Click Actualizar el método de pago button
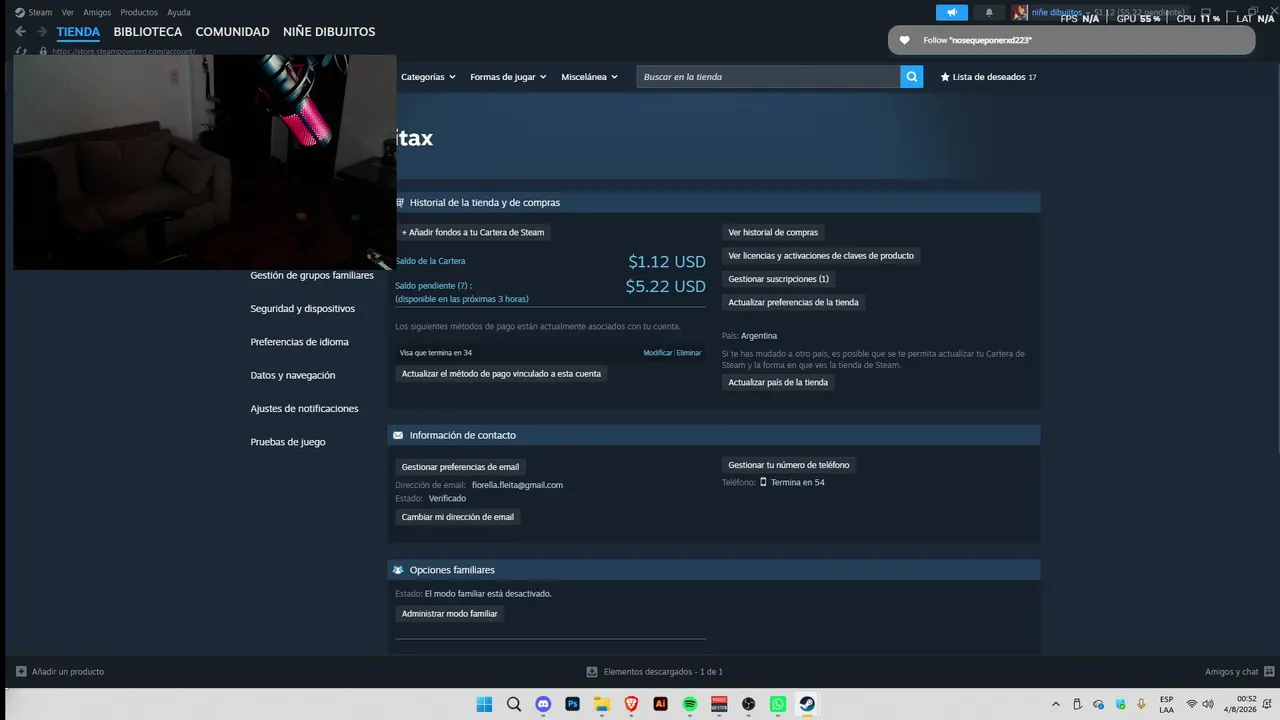 pos(502,374)
